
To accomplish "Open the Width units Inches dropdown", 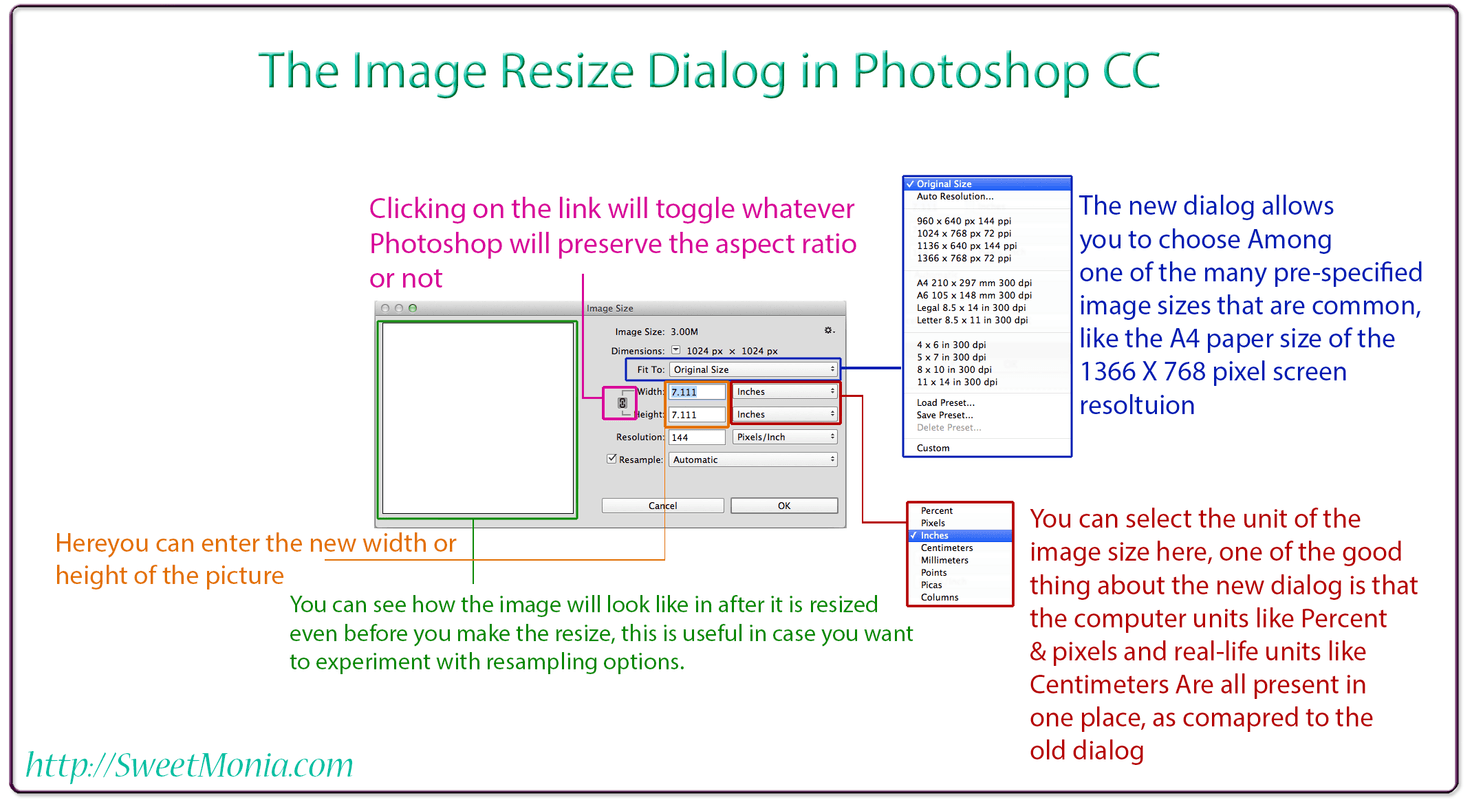I will pyautogui.click(x=785, y=392).
